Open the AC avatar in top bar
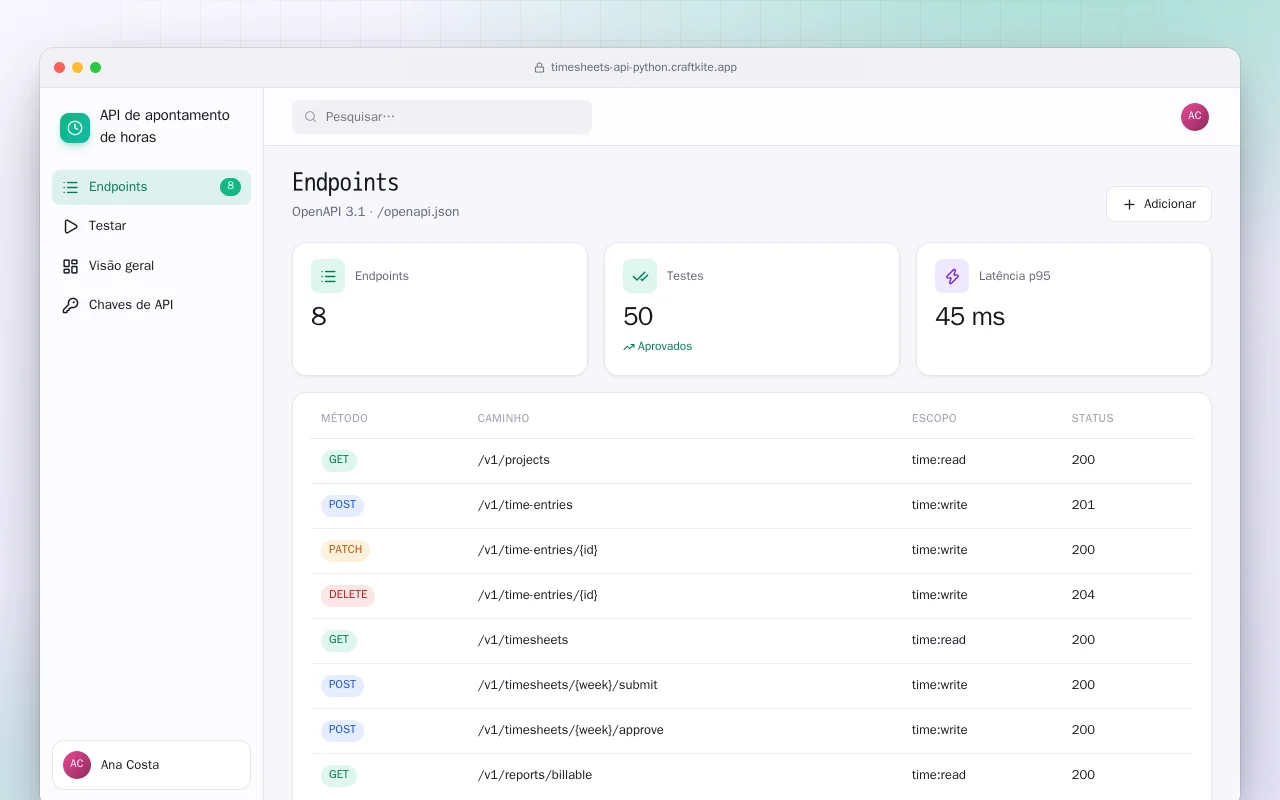 (x=1195, y=117)
